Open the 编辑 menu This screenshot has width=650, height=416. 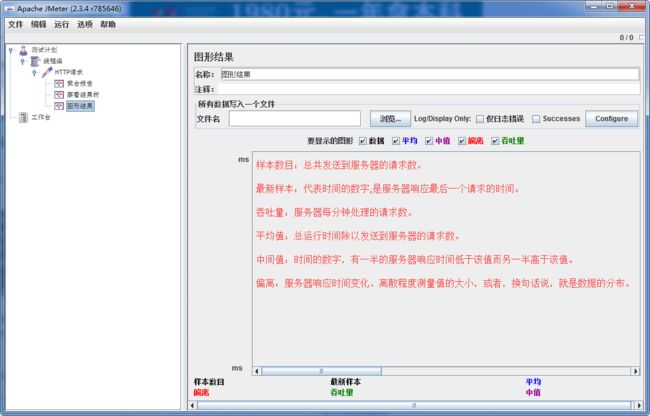click(x=39, y=24)
